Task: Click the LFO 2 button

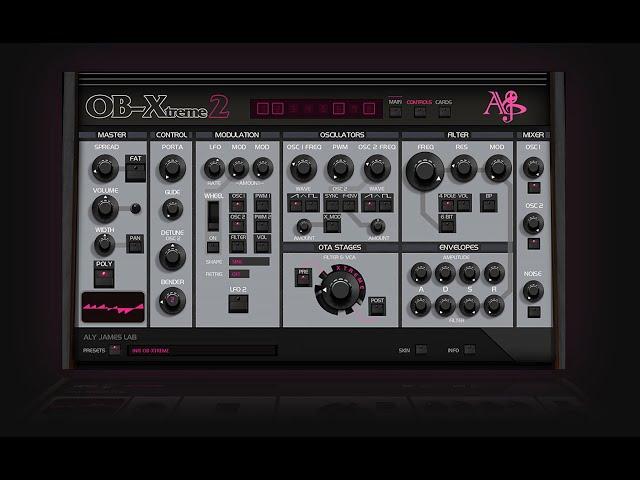Action: tap(238, 304)
